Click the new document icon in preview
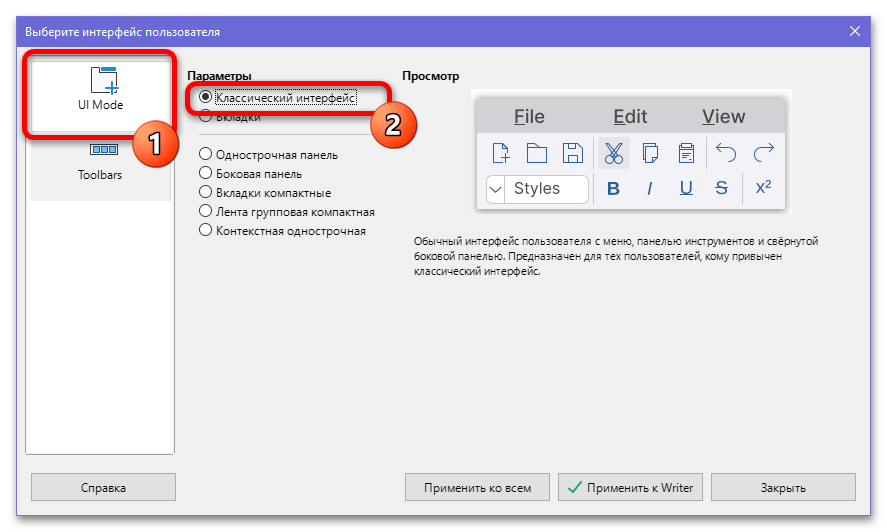887x532 pixels. click(x=501, y=153)
